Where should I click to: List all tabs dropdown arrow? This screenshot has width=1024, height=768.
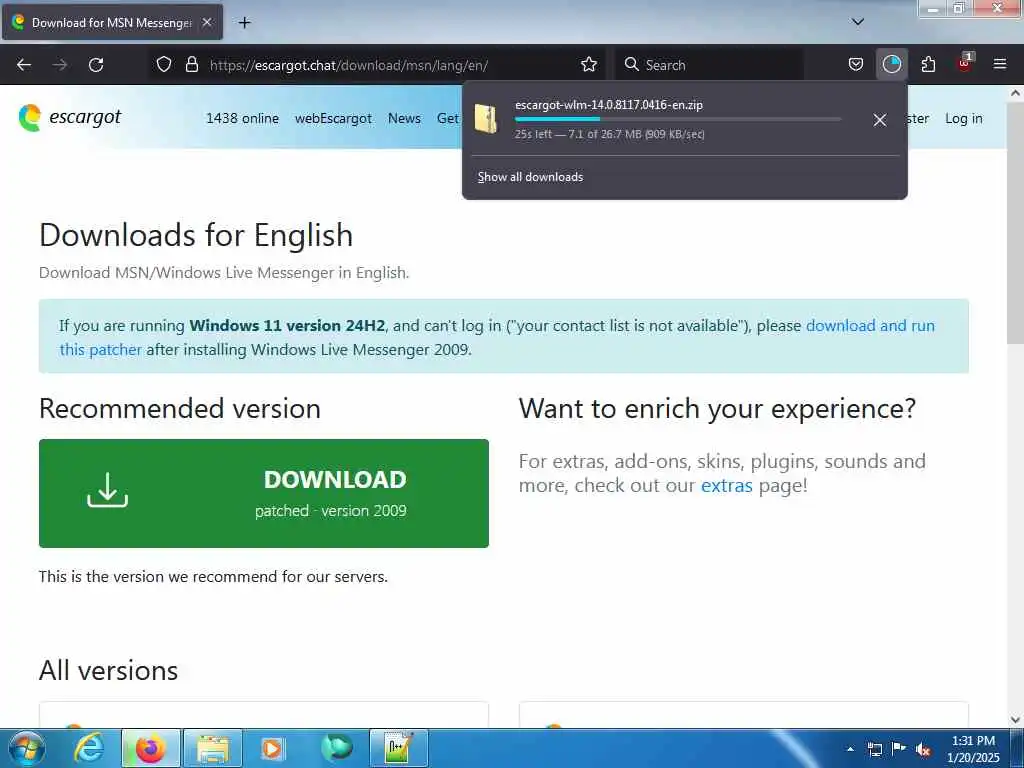tap(857, 22)
